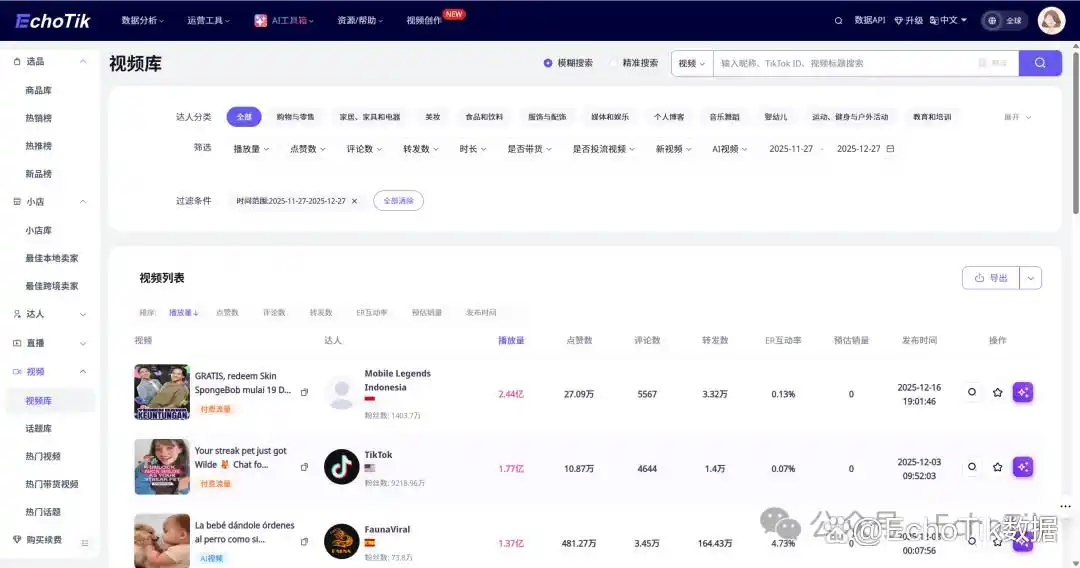Copy the Mobile Legends video title via copy icon
This screenshot has height=568, width=1080.
click(304, 393)
